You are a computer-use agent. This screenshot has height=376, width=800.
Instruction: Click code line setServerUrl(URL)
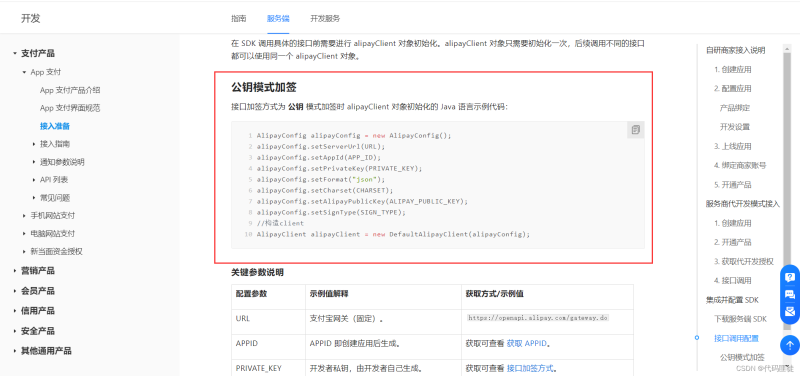(321, 146)
